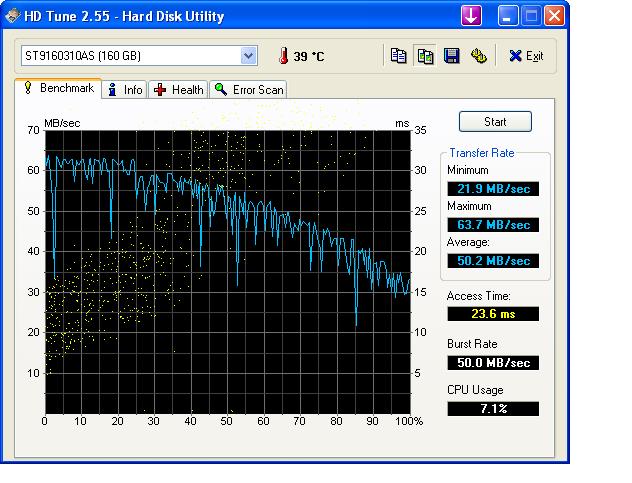632x483 pixels.
Task: Click the maximum value 63.7 MB/sec
Action: [x=493, y=225]
